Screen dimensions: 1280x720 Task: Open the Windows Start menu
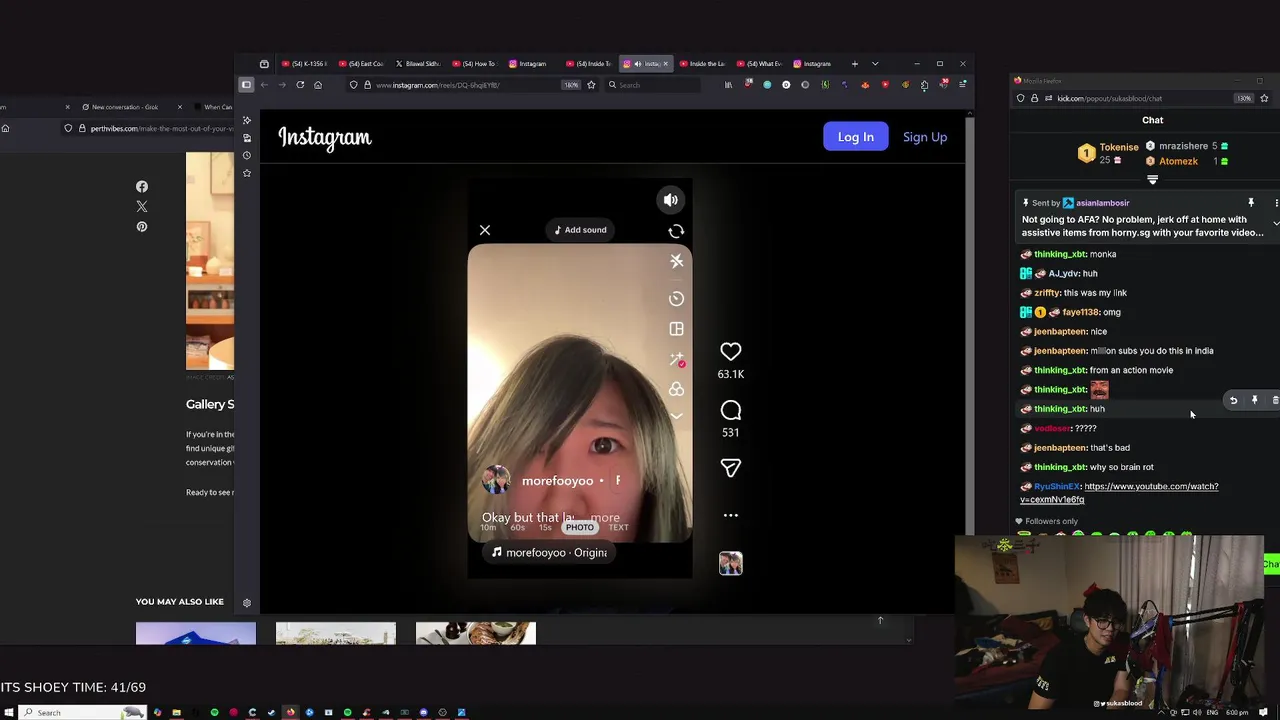coord(9,712)
